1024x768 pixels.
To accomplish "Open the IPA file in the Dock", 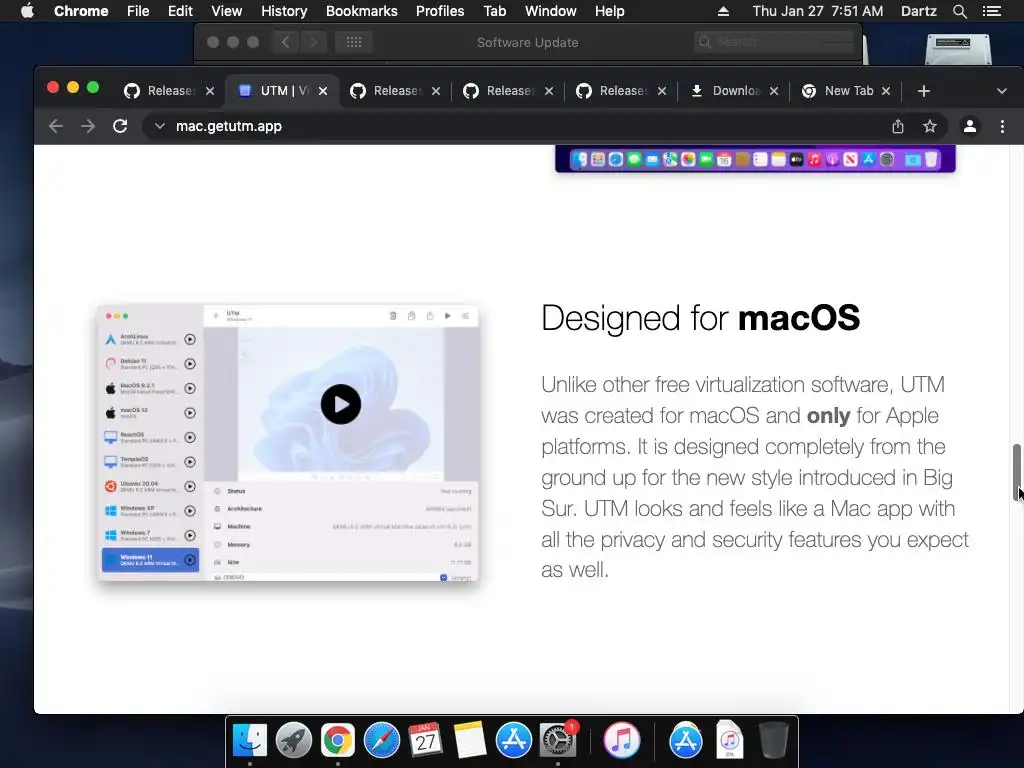I will (729, 740).
